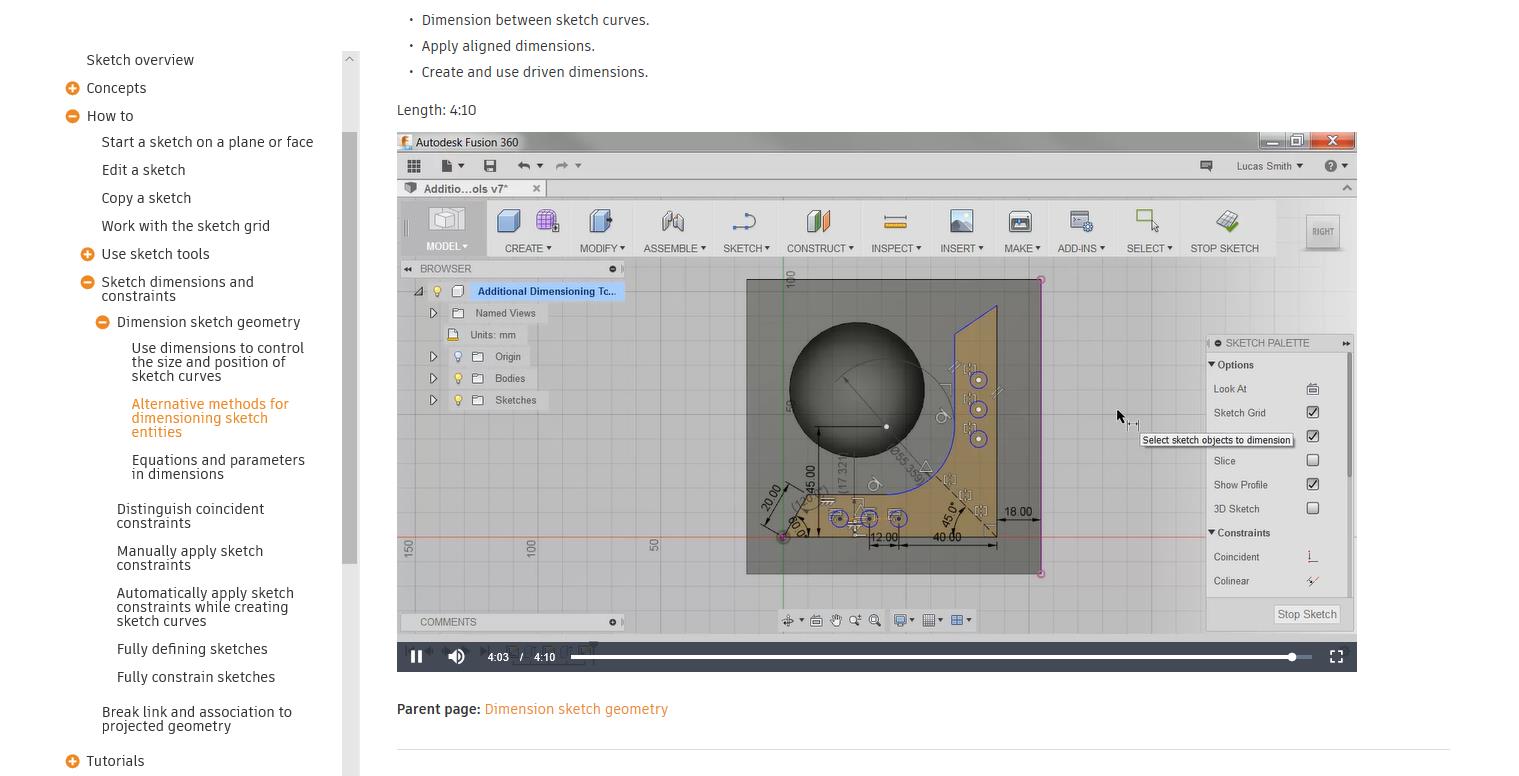Screen dimensions: 1519x776
Task: Expand the Sketches folder in the Browser
Action: point(433,399)
